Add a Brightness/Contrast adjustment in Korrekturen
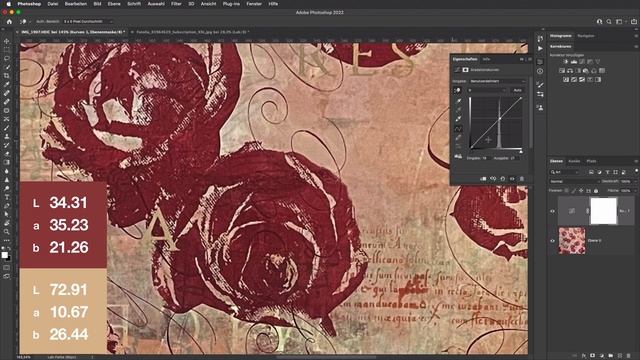Screen dimensions: 640x360 (566, 62)
